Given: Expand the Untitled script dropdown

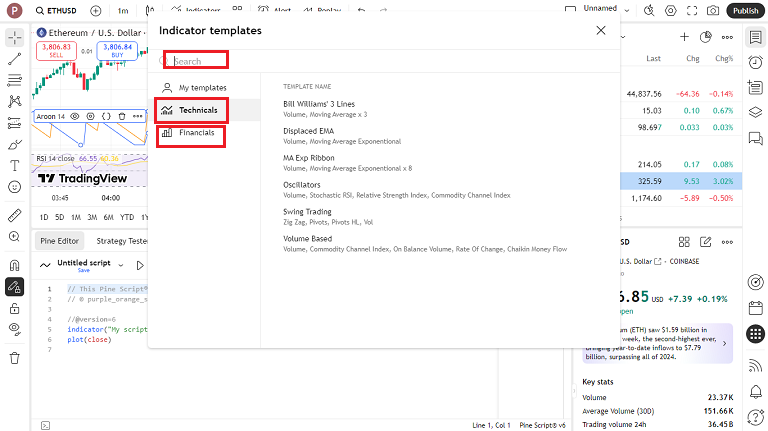Looking at the screenshot, I should (x=121, y=265).
